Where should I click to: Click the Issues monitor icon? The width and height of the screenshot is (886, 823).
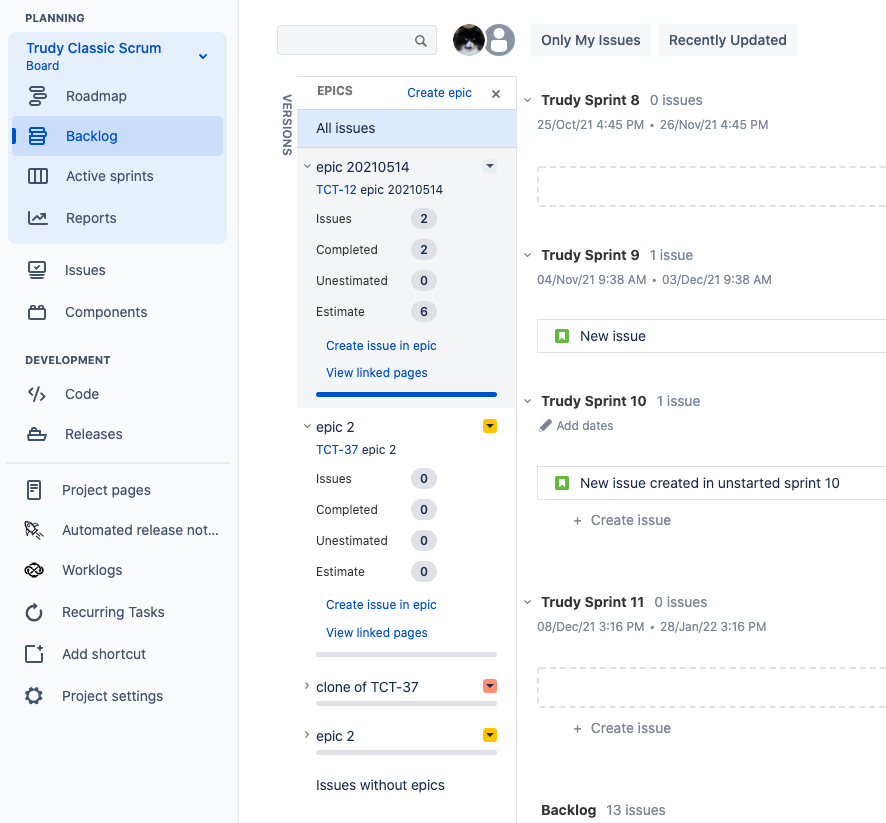[x=37, y=270]
